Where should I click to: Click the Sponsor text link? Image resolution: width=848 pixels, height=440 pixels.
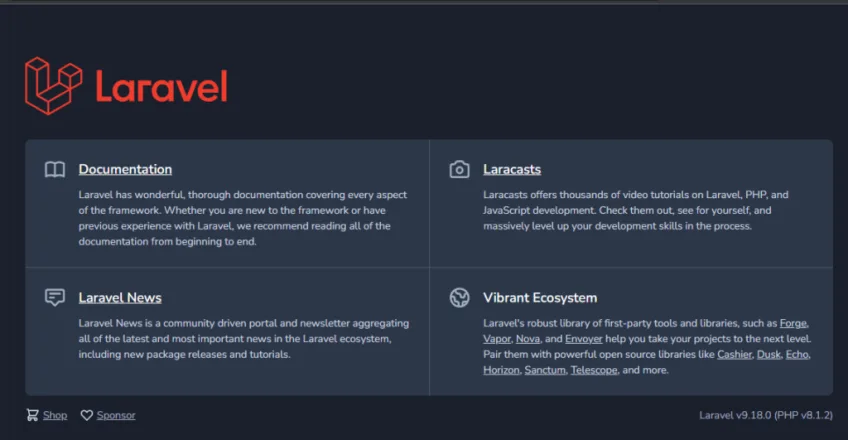116,415
